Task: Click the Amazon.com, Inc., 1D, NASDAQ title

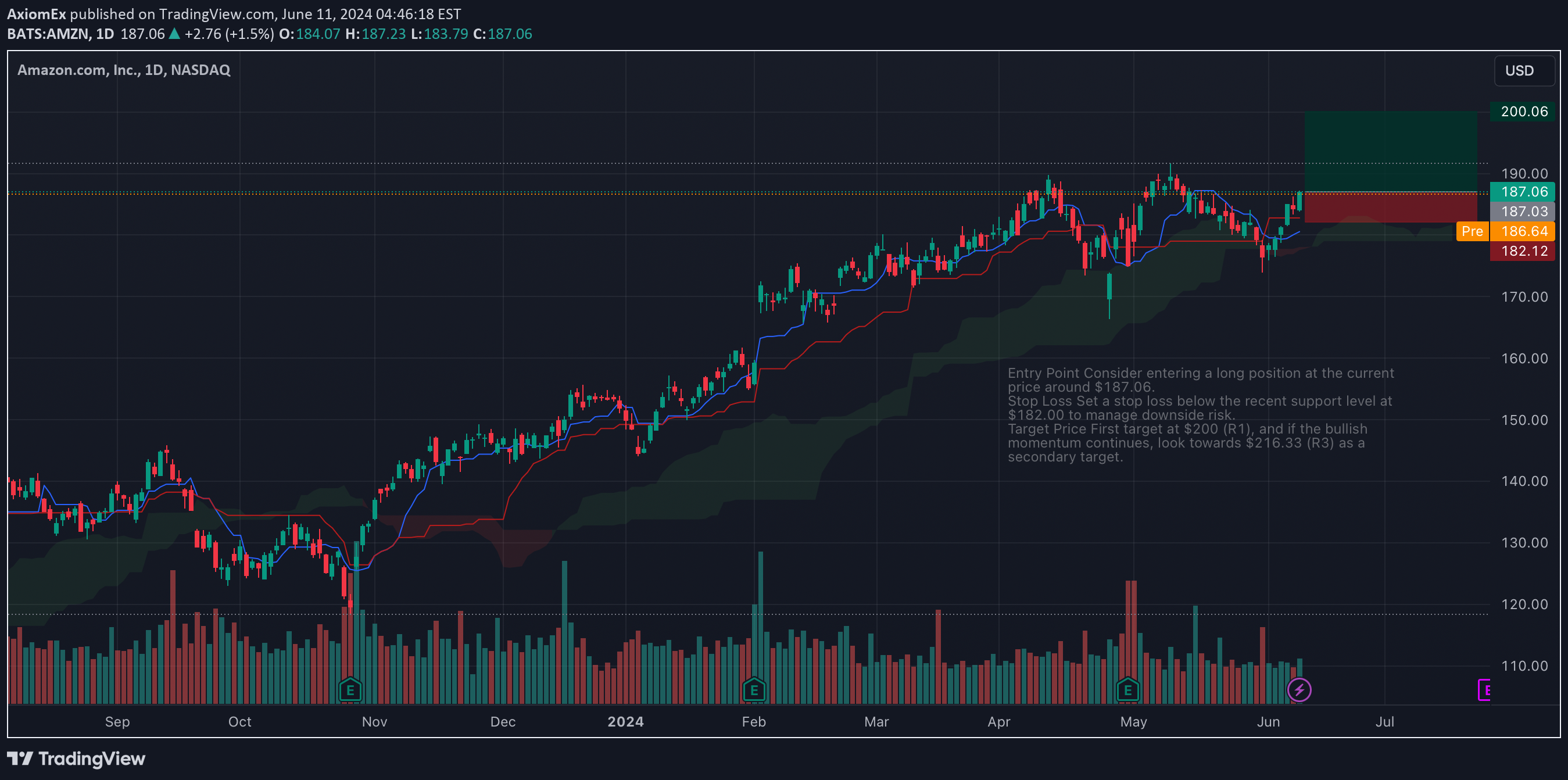Action: pos(124,70)
